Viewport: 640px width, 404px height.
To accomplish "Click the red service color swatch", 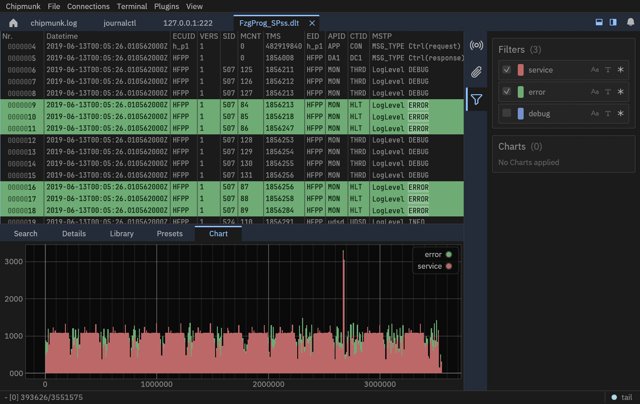I will click(x=520, y=70).
